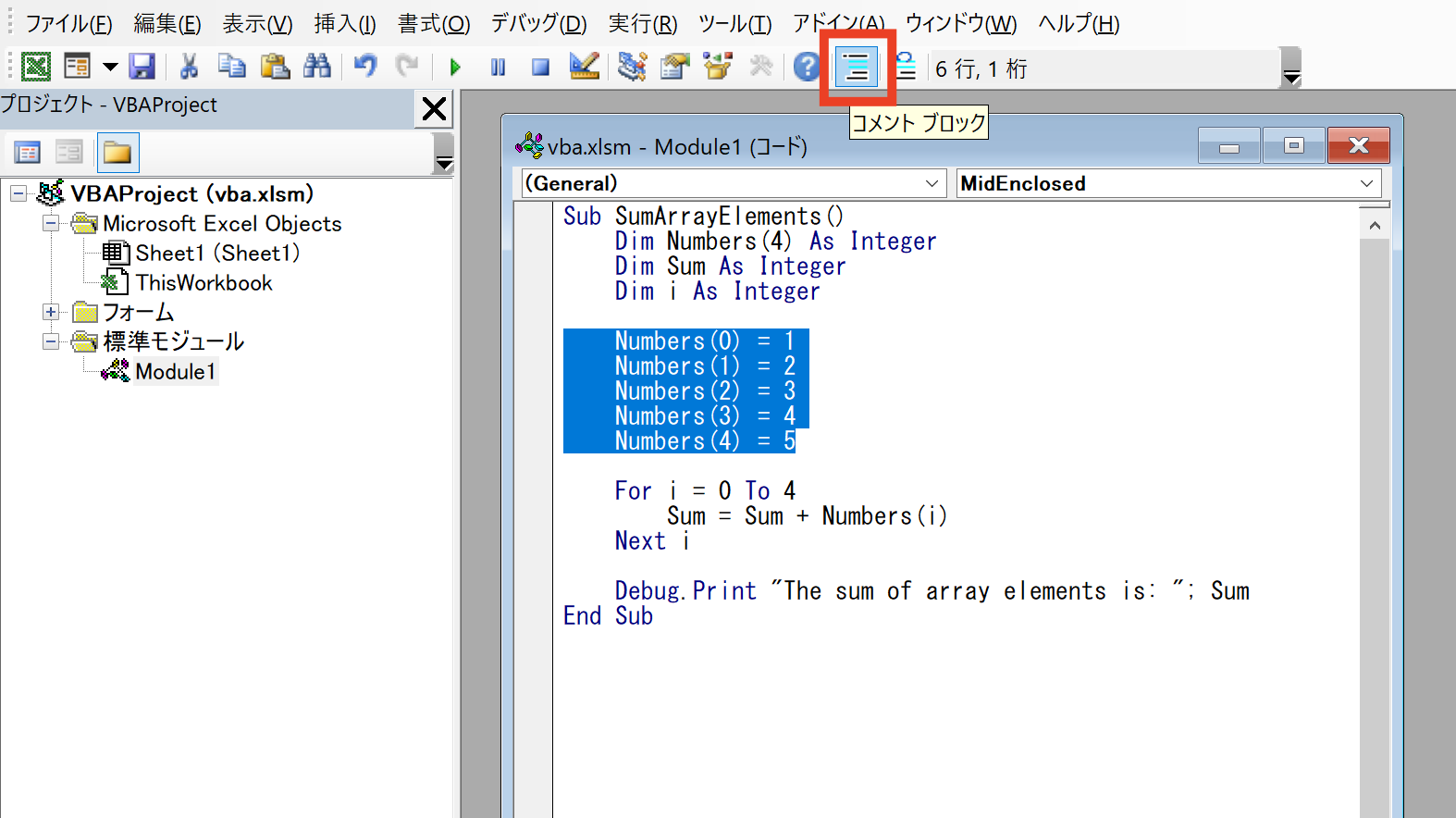Screen dimensions: 1456x818
Task: Expand the フォーム folder
Action: 51,313
